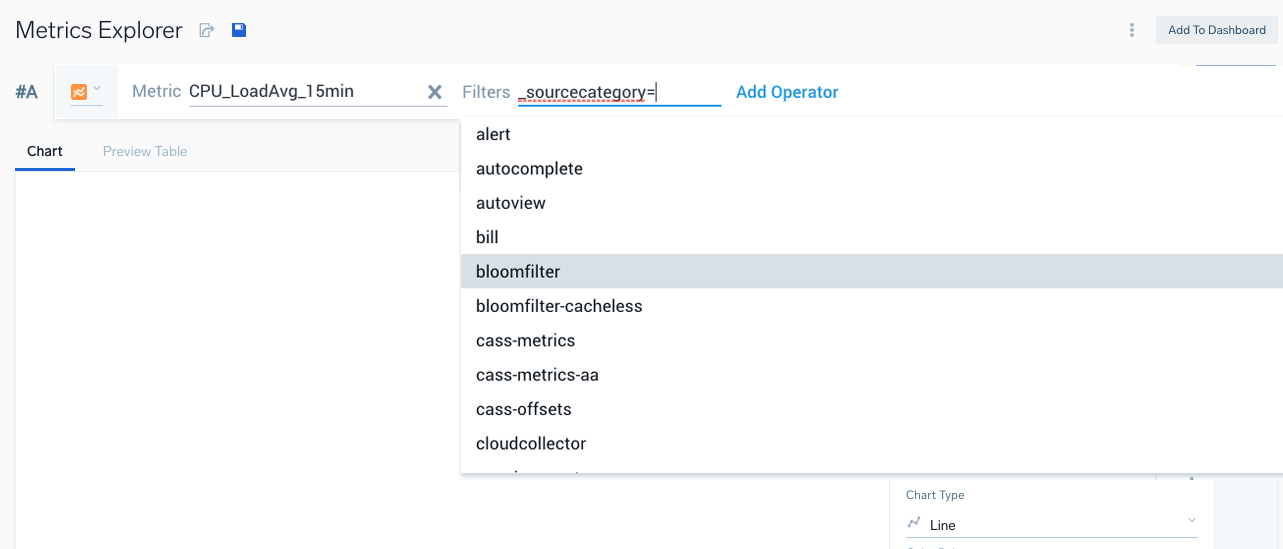Clear the metric with the X icon
Image resolution: width=1283 pixels, height=549 pixels.
click(x=435, y=92)
